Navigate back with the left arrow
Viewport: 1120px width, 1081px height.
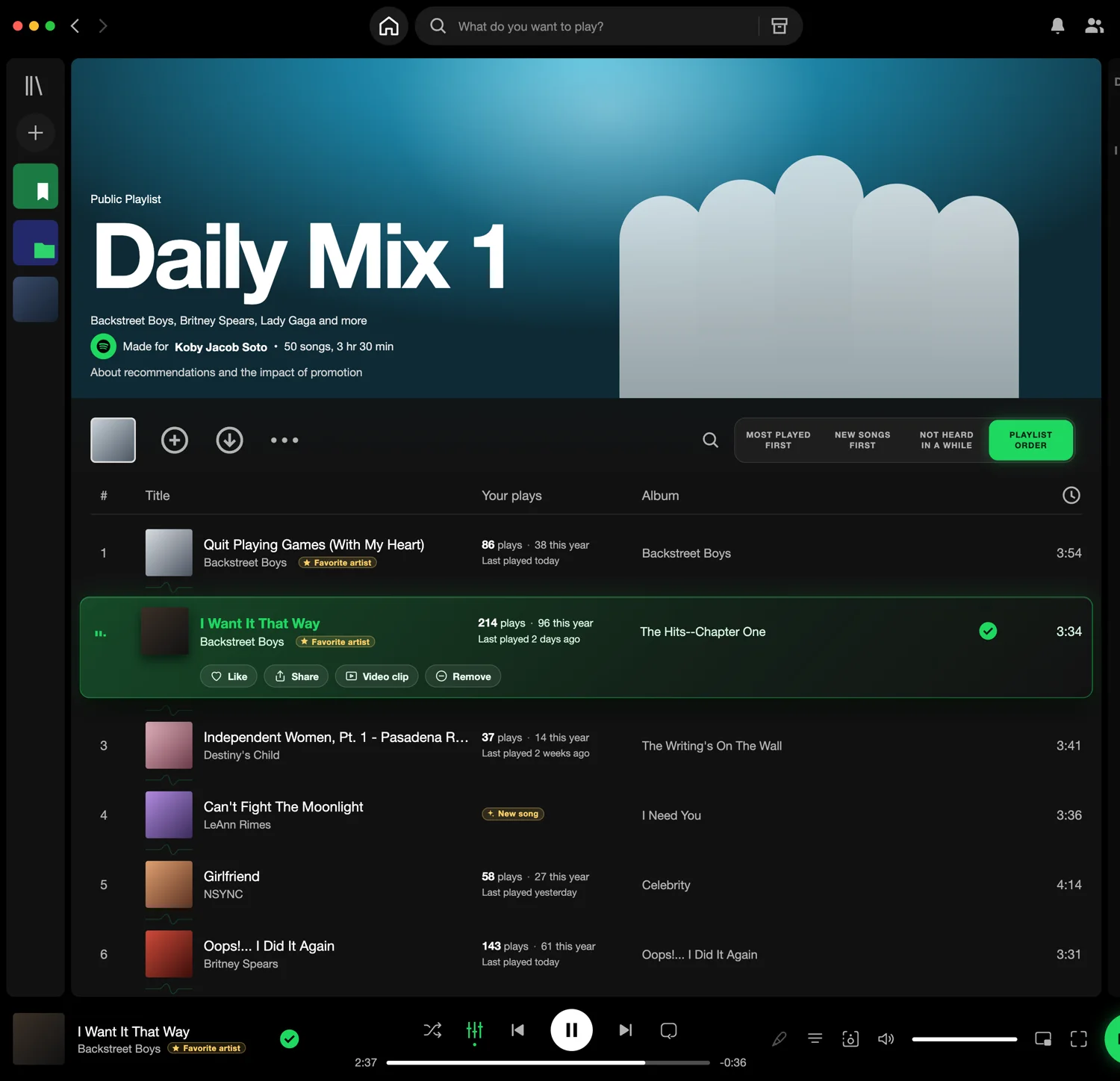click(x=75, y=26)
